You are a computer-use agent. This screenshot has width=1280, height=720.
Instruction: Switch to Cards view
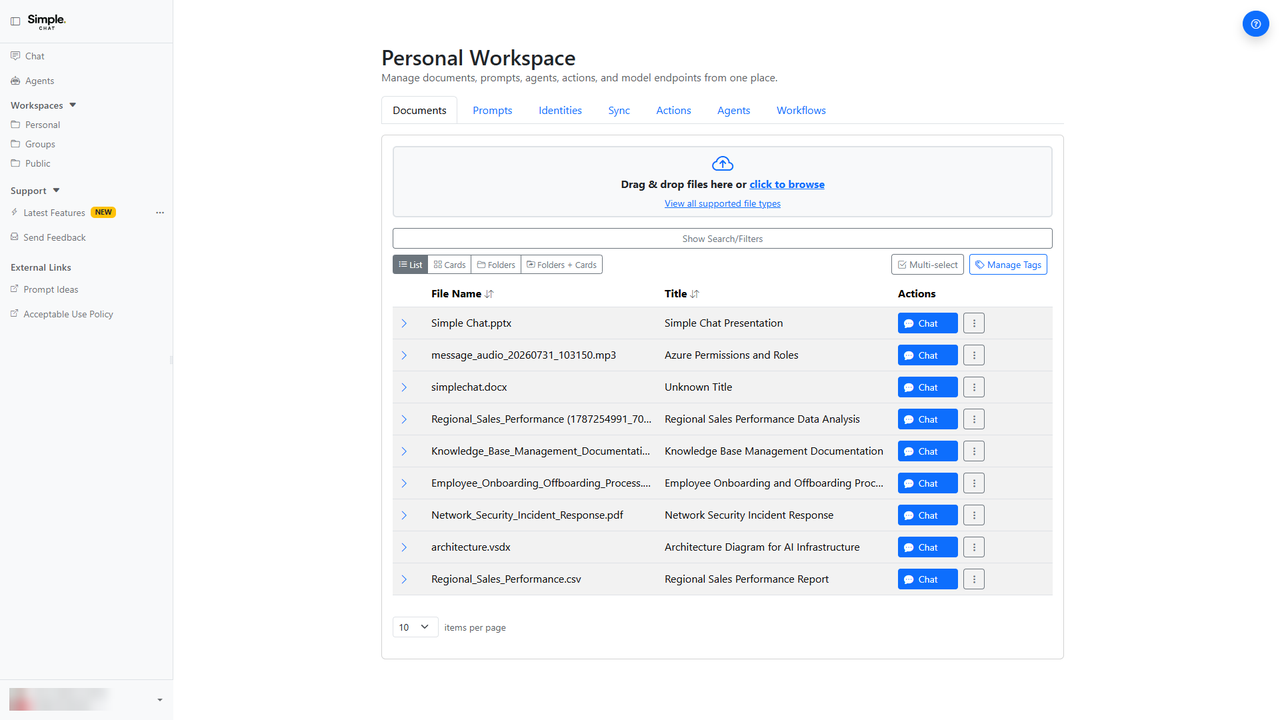click(x=450, y=265)
